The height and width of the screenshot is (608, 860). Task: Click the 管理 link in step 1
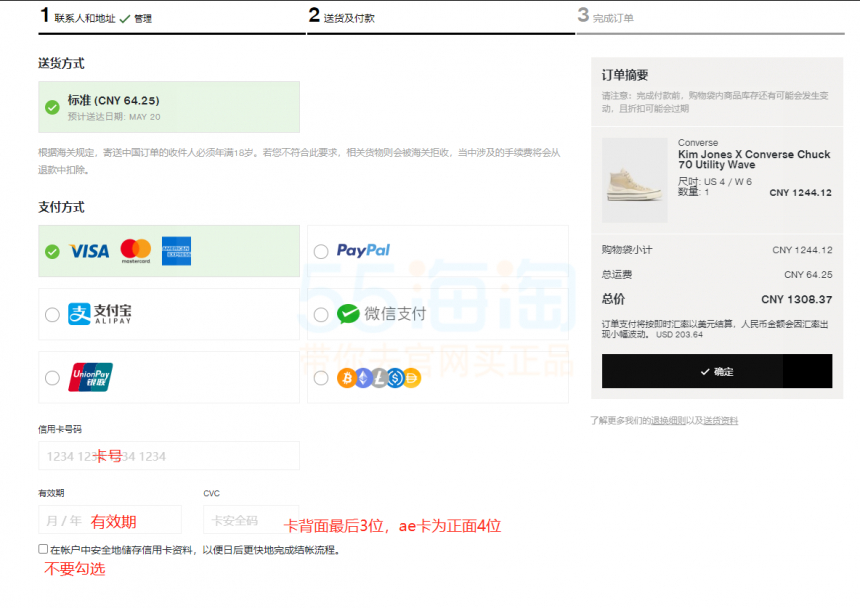pyautogui.click(x=143, y=19)
